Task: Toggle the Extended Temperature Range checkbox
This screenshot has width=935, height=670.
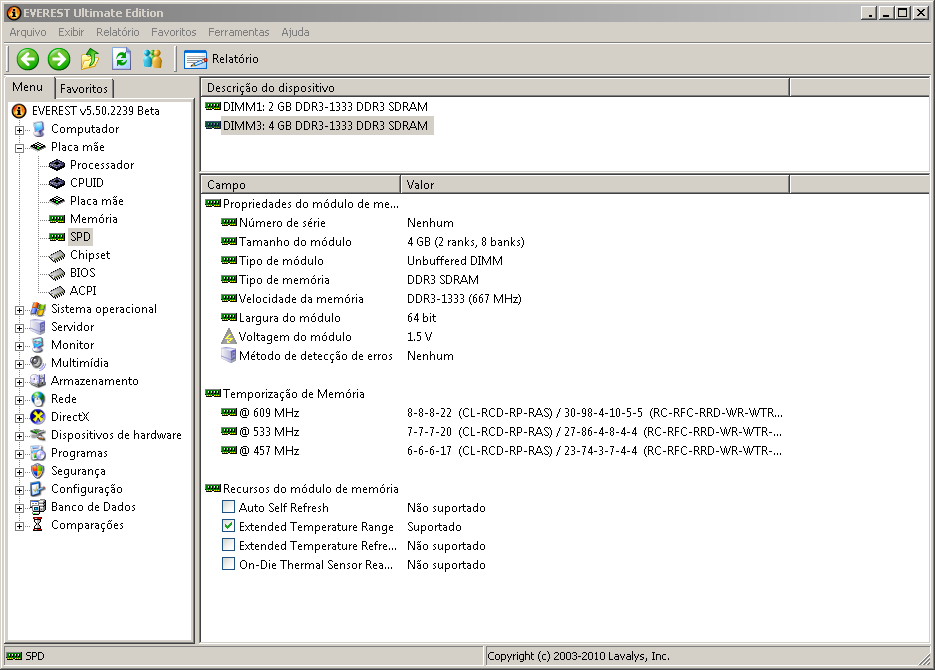Action: pyautogui.click(x=228, y=526)
